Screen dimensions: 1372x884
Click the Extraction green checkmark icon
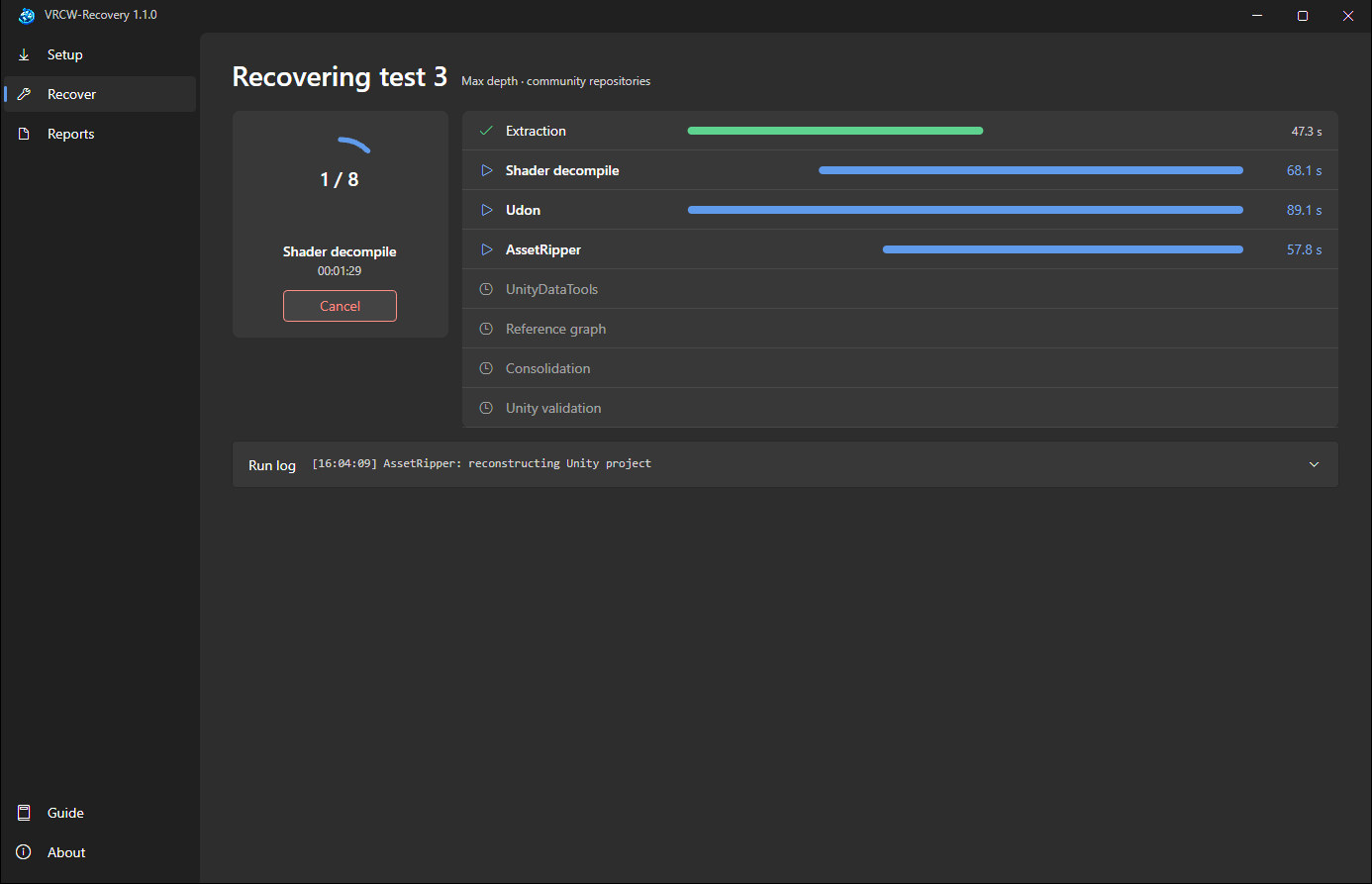(486, 131)
